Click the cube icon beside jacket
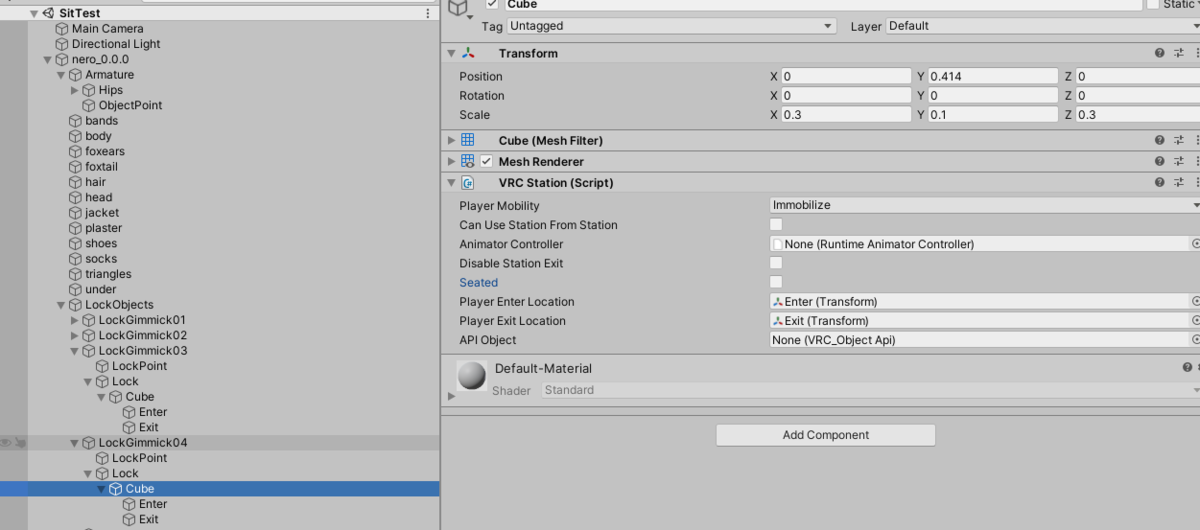Screen dimensions: 1200x530 pyautogui.click(x=76, y=213)
